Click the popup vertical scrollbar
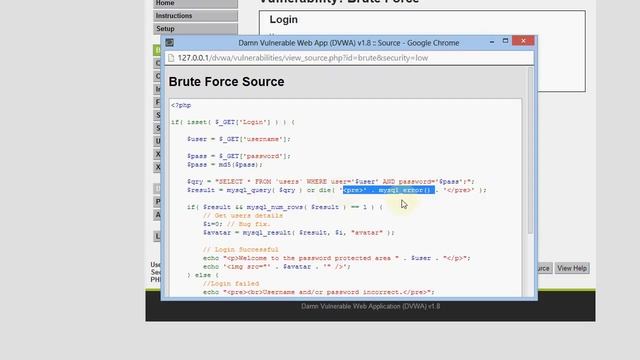The width and height of the screenshot is (640, 360). point(530,151)
